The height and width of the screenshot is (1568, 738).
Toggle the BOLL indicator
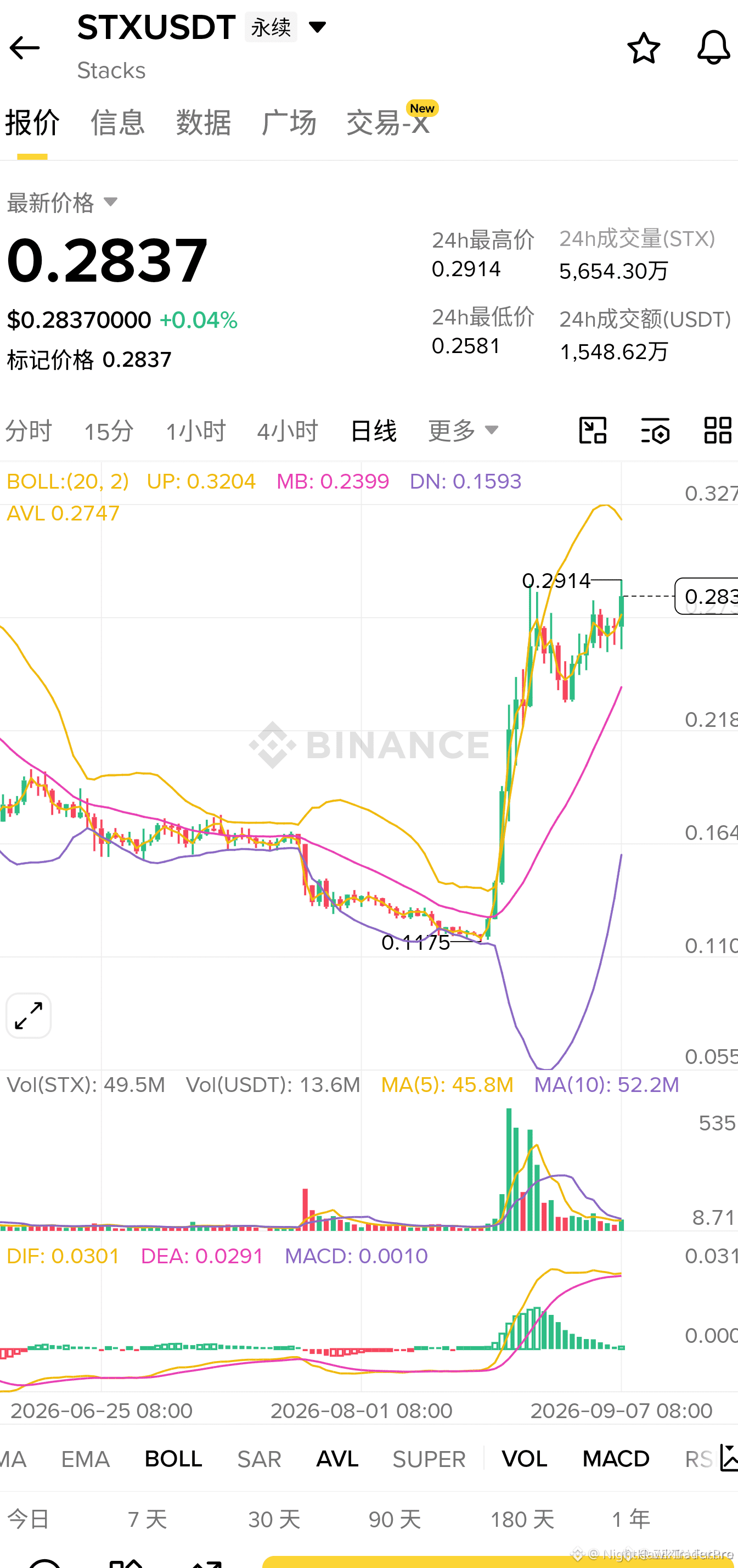[x=173, y=1459]
